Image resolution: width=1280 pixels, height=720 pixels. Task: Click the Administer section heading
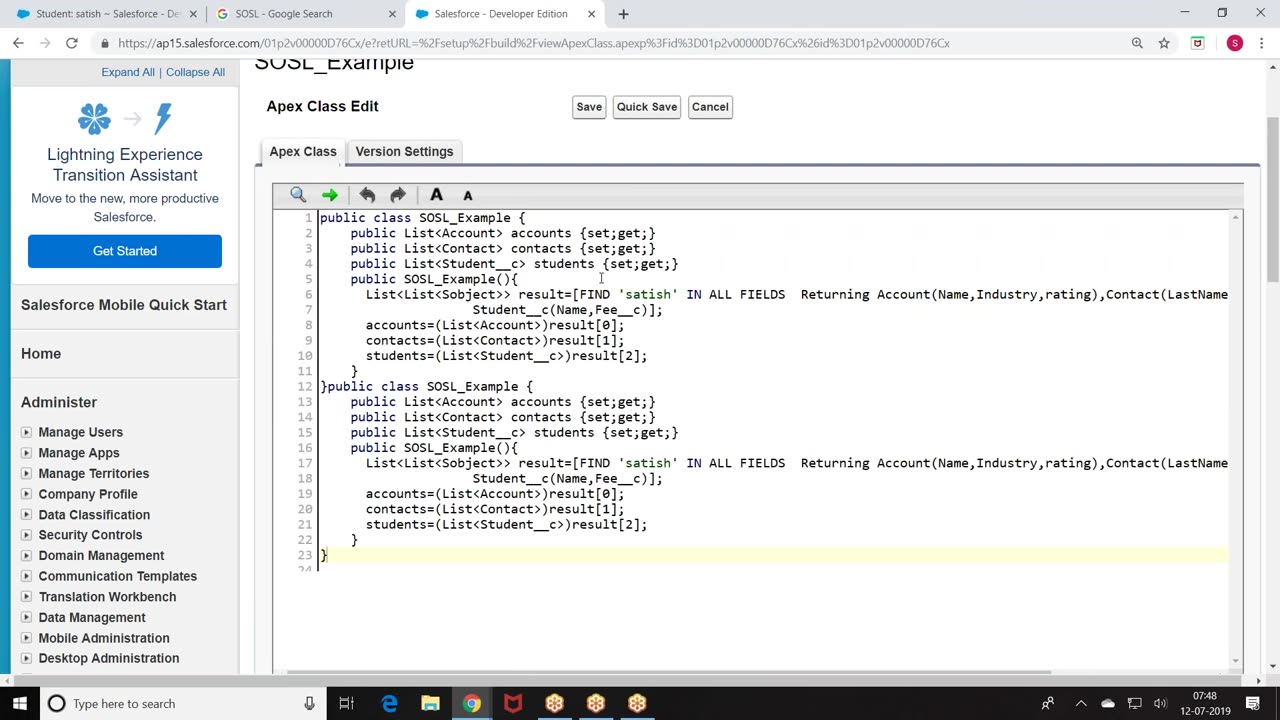(59, 402)
